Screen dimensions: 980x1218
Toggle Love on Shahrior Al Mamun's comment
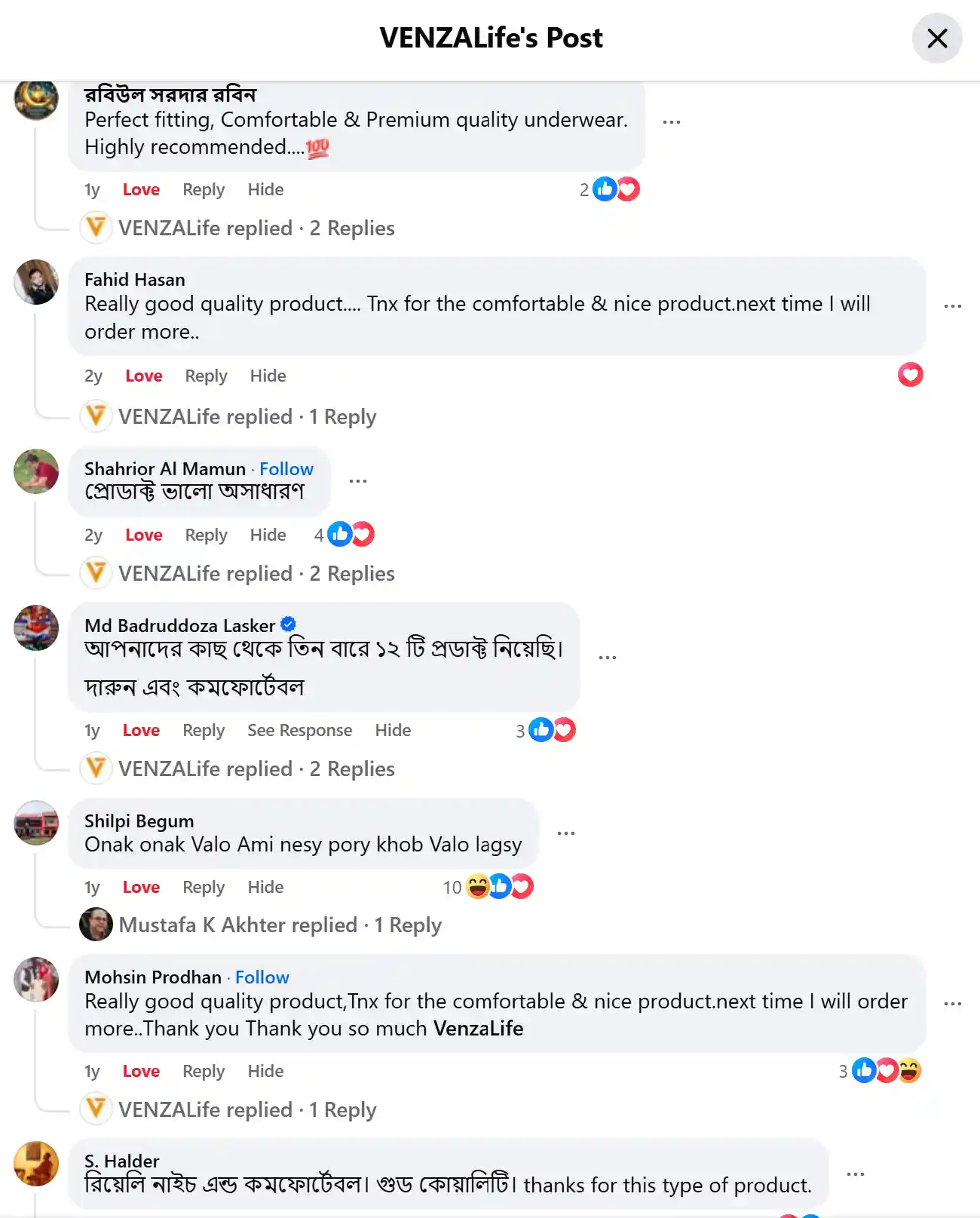click(143, 535)
